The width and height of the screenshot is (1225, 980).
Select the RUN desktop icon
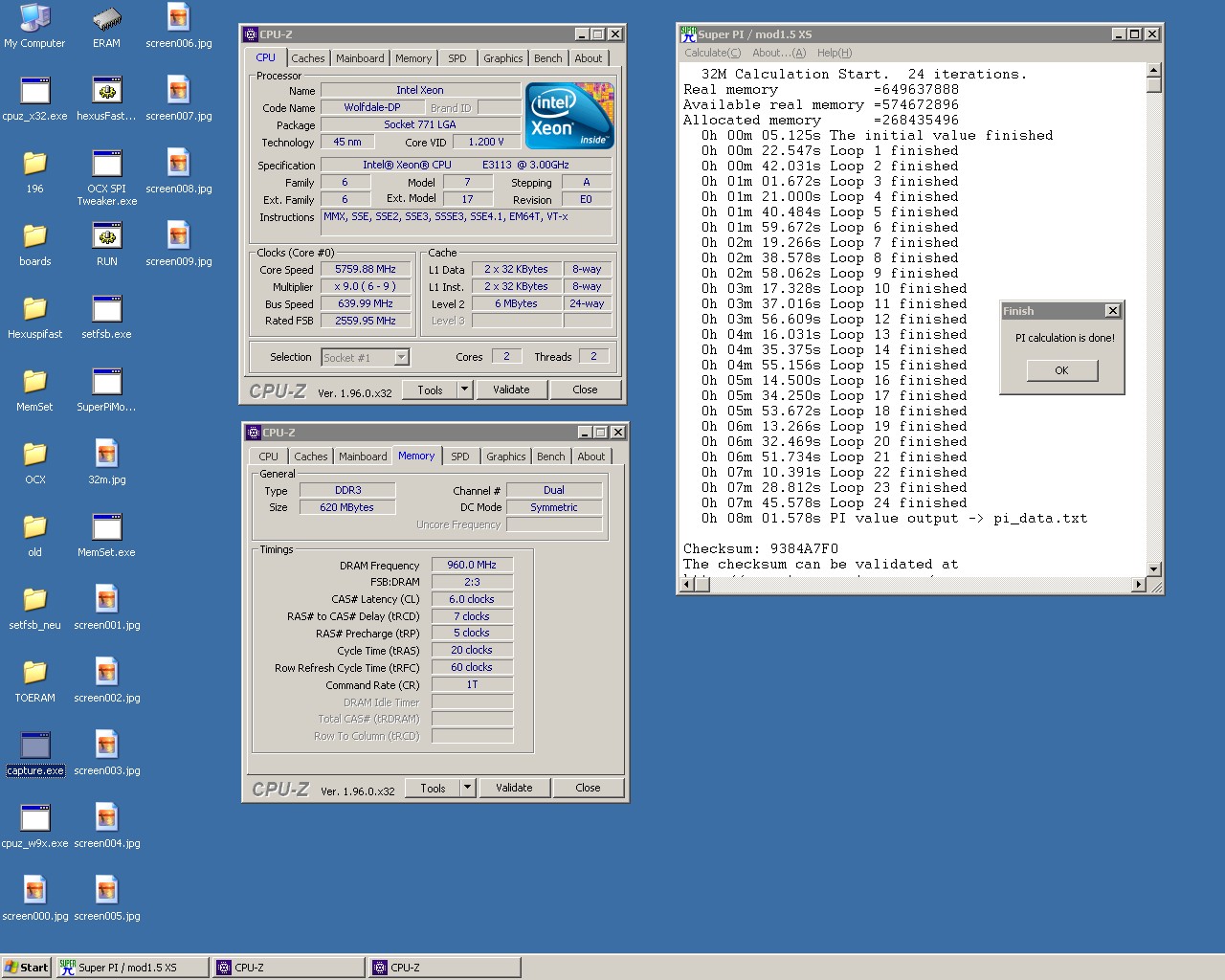pos(106,244)
